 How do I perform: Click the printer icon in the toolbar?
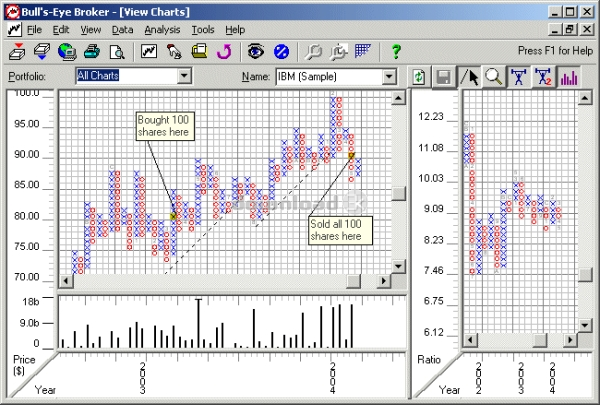tap(92, 51)
